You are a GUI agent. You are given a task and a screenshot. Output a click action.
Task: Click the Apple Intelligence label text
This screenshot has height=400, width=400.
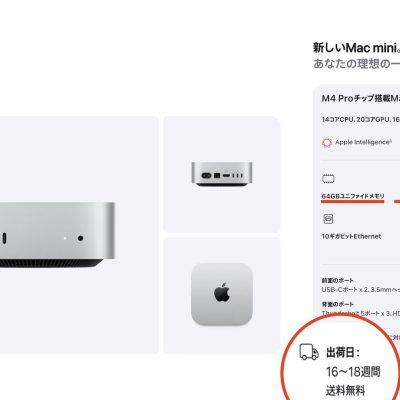[x=363, y=142]
